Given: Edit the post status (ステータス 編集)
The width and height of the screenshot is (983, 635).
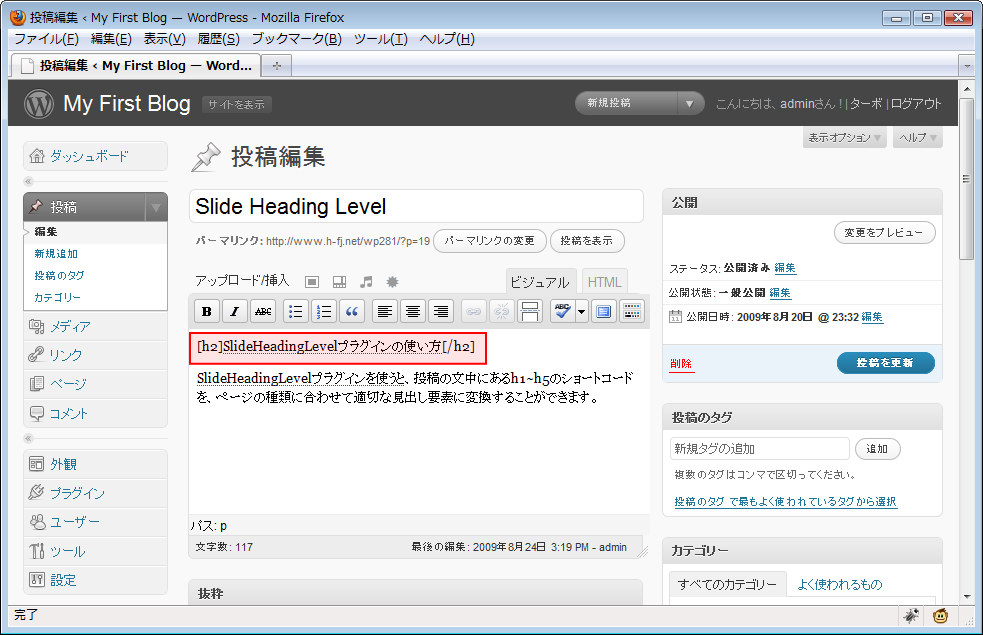Looking at the screenshot, I should [x=785, y=268].
